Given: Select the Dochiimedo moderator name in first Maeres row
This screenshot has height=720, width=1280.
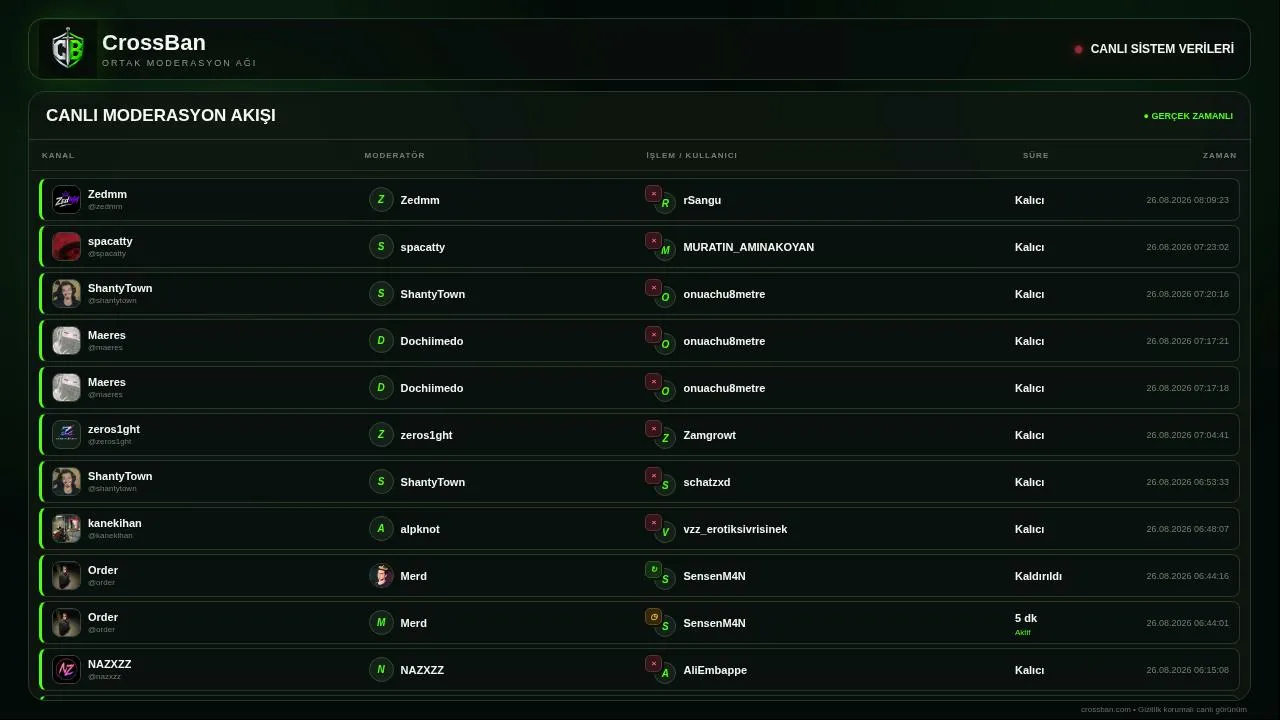Looking at the screenshot, I should coord(432,341).
